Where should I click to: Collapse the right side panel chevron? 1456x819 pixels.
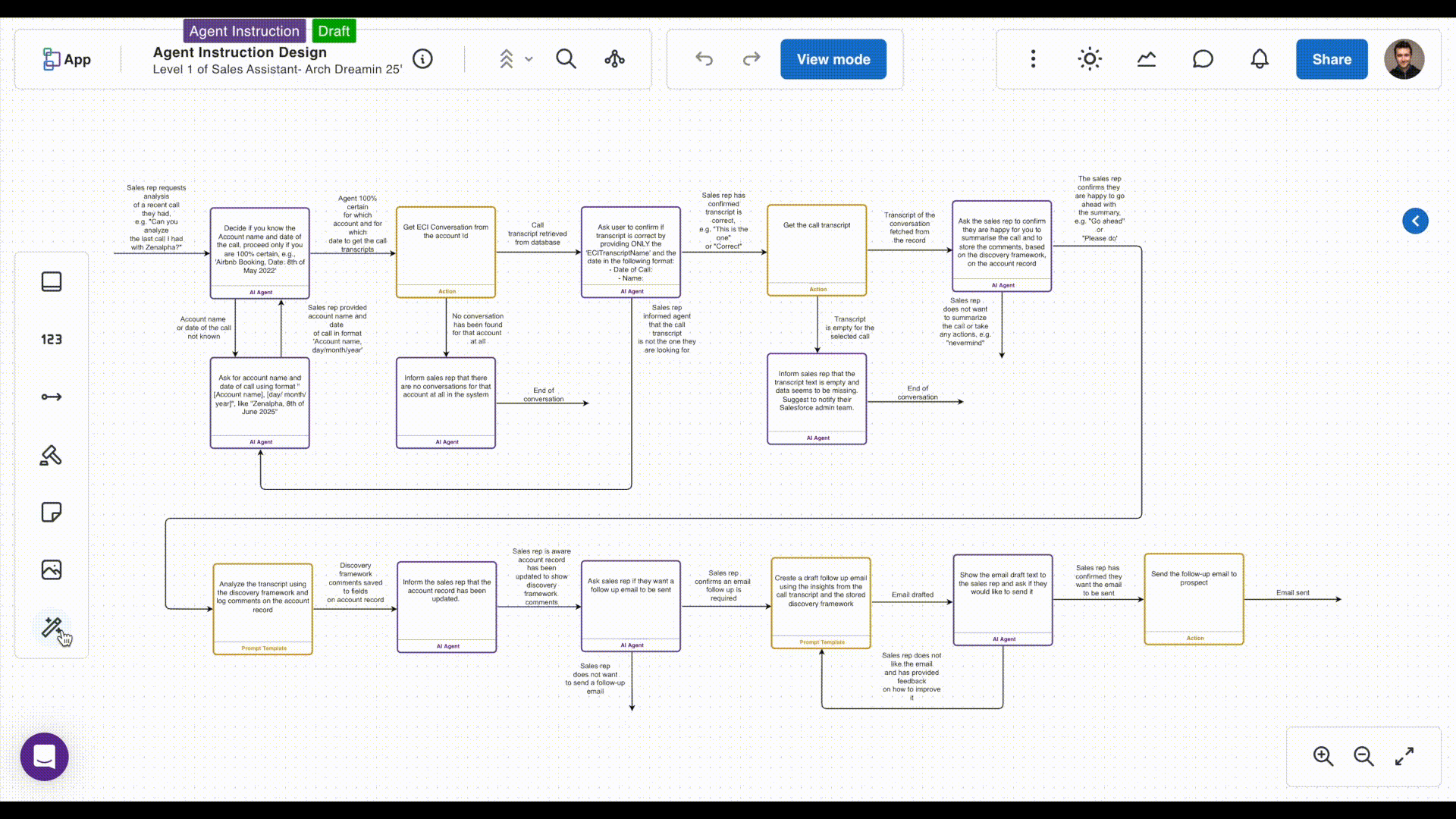tap(1415, 221)
